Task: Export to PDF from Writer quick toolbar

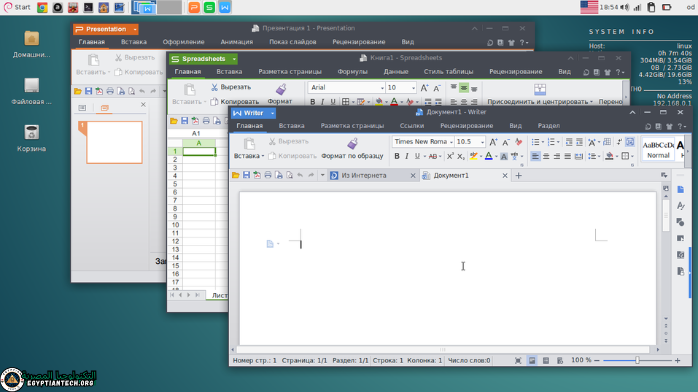Action: 257,175
